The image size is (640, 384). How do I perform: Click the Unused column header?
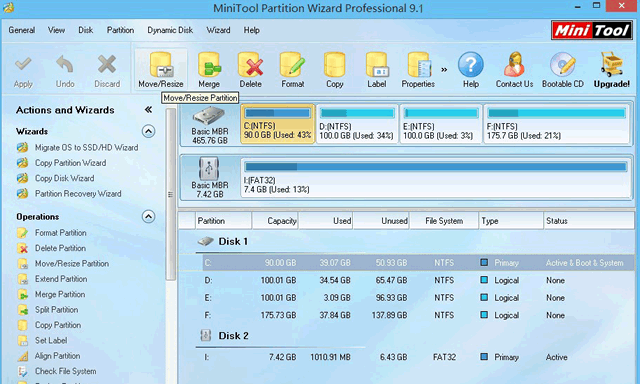[381, 221]
